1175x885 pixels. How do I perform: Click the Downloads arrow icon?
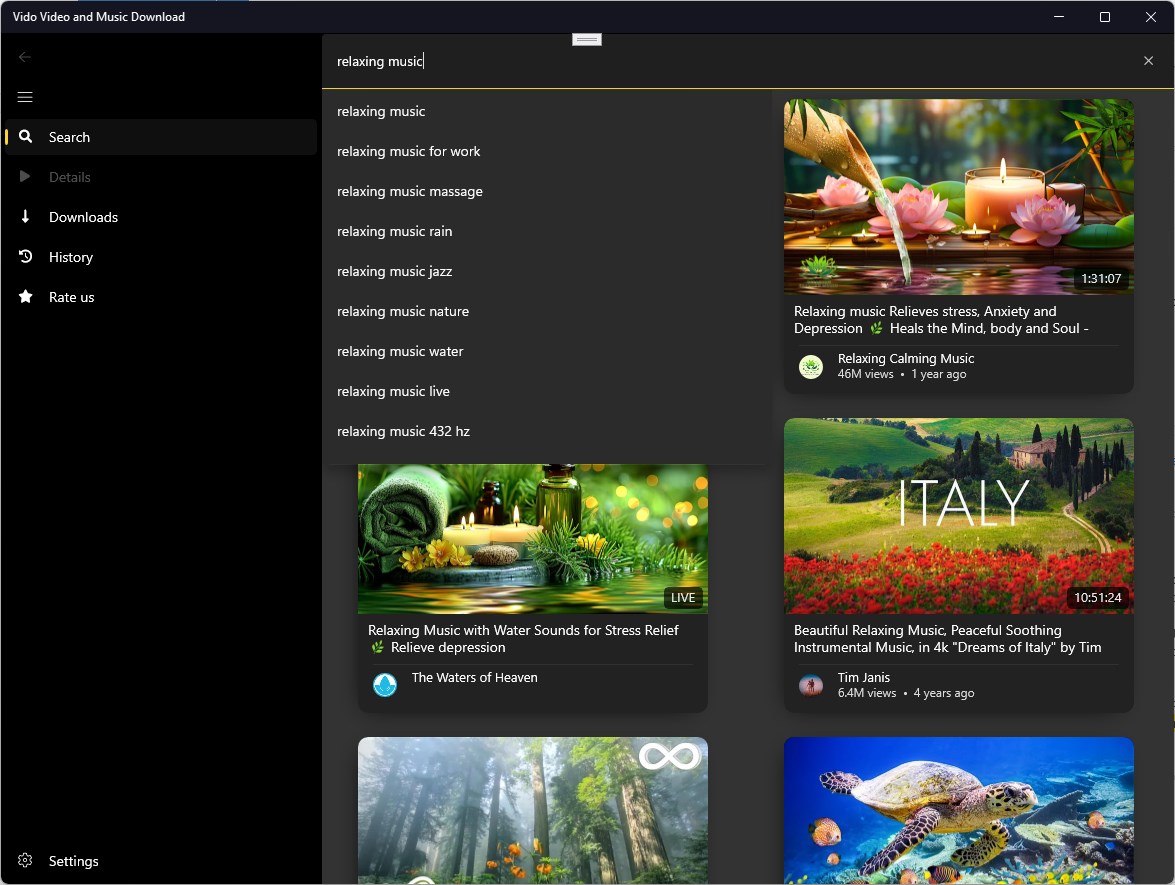tap(26, 217)
